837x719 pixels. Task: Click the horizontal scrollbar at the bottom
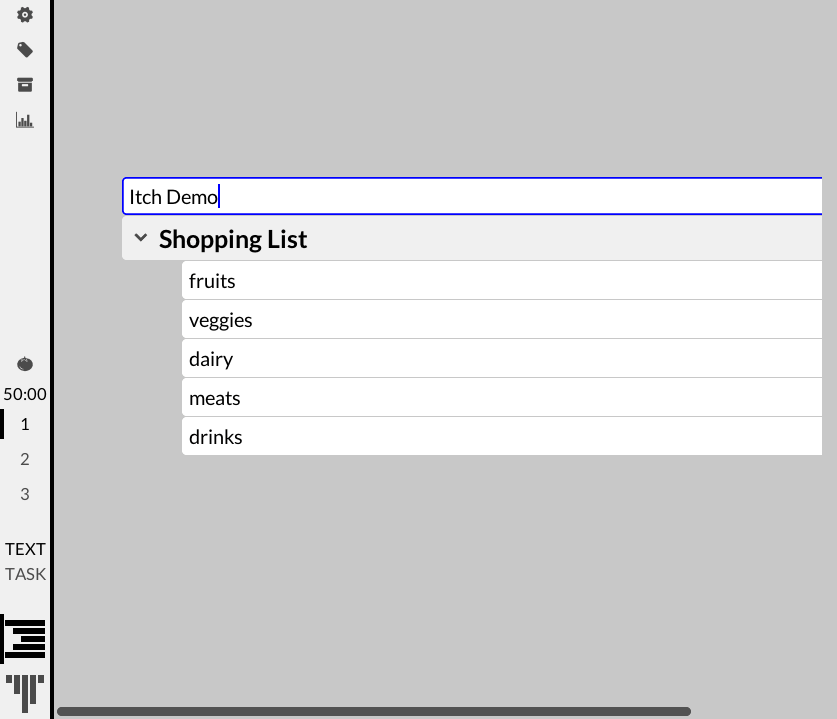tap(373, 712)
